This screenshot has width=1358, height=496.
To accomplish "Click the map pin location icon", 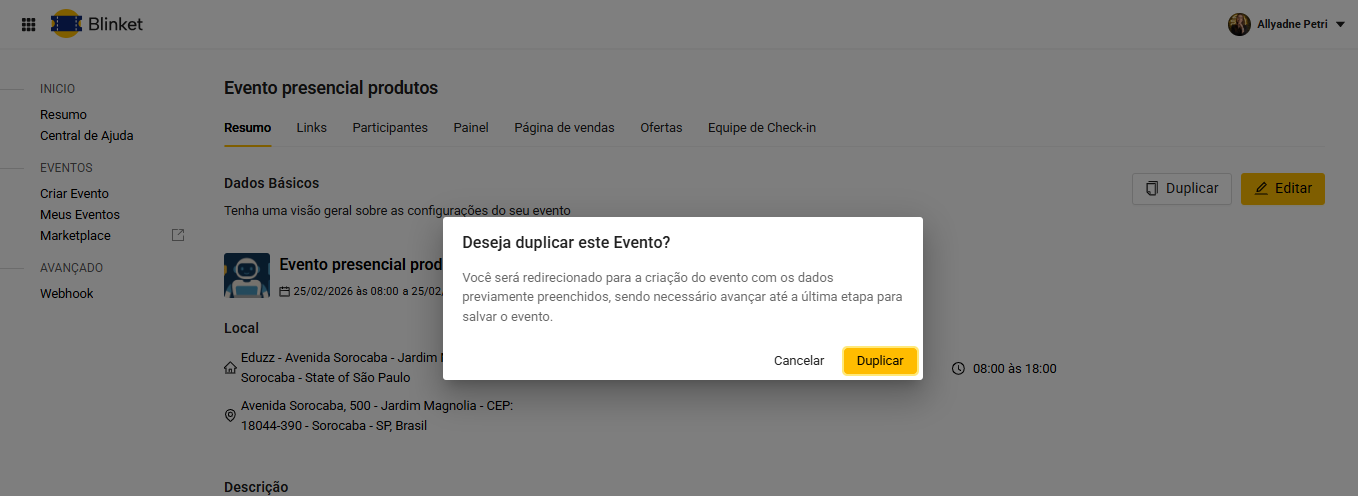I will [231, 416].
